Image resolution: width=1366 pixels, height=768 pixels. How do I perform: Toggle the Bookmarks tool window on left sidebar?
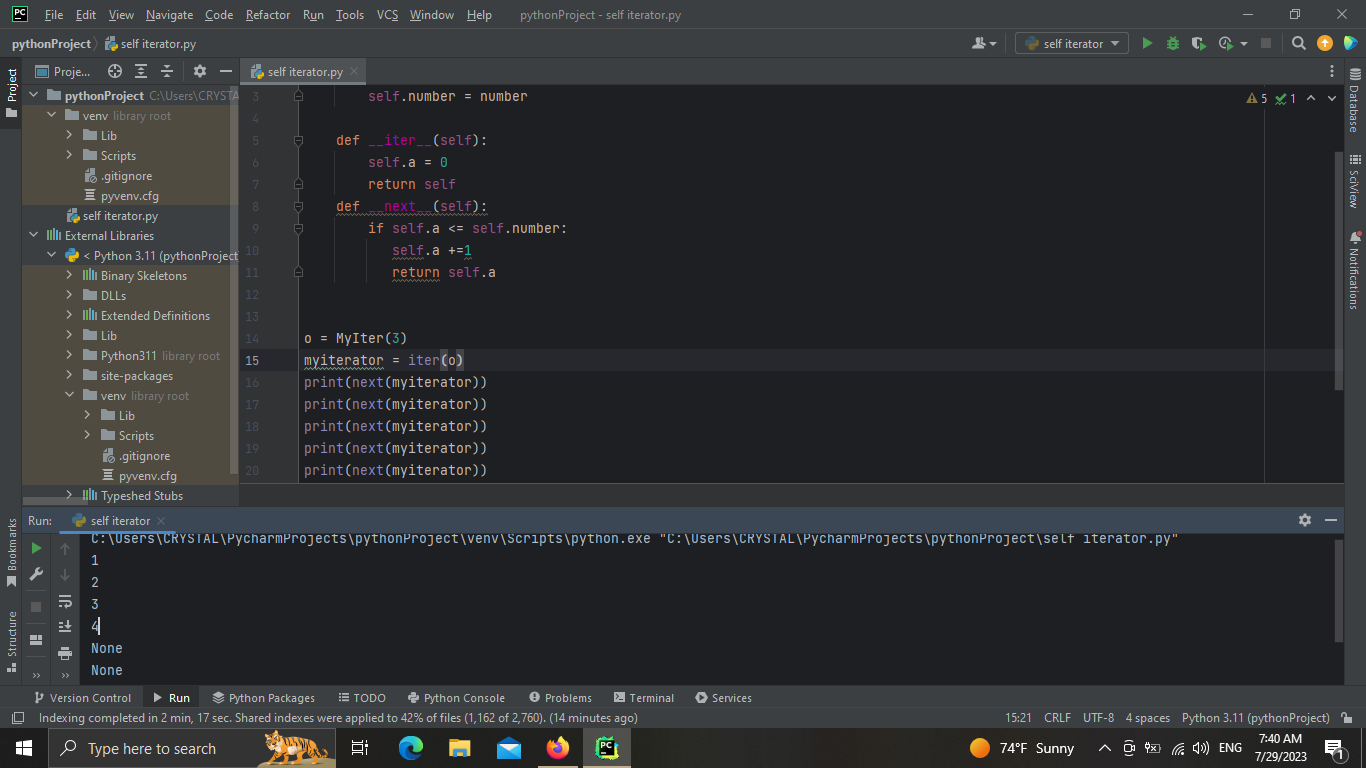coord(12,550)
